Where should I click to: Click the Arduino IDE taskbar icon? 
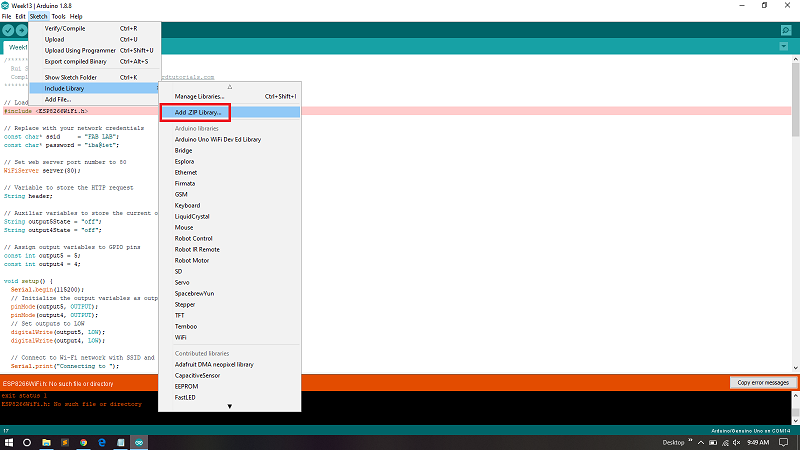(139, 442)
